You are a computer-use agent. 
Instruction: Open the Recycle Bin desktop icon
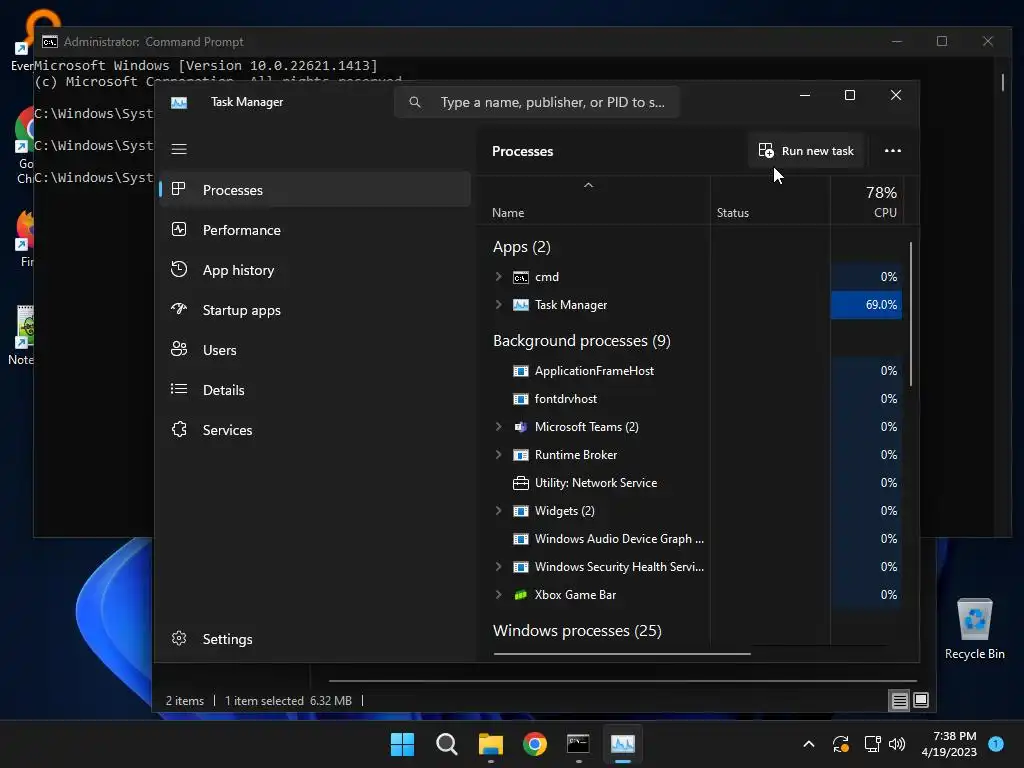point(974,629)
